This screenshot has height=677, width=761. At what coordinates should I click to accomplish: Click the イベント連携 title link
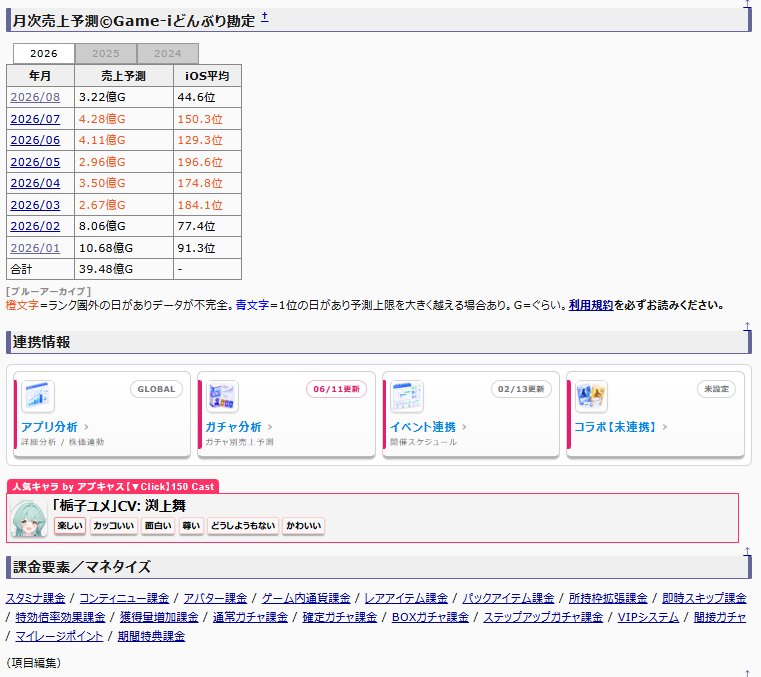[423, 427]
